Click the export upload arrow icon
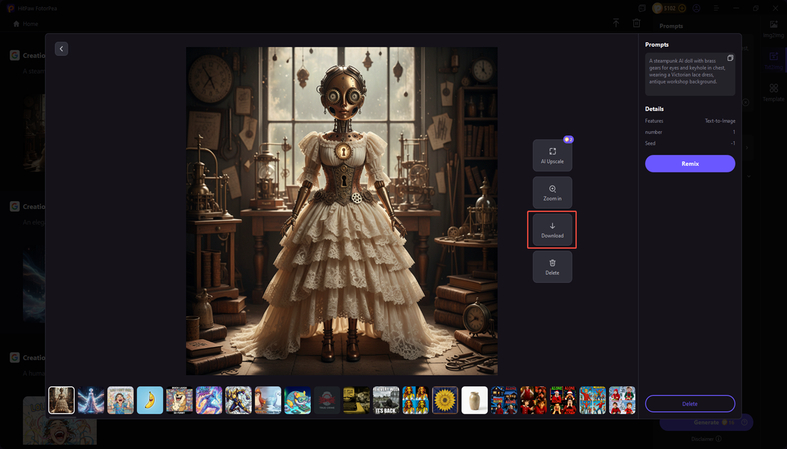The image size is (787, 449). click(x=616, y=23)
